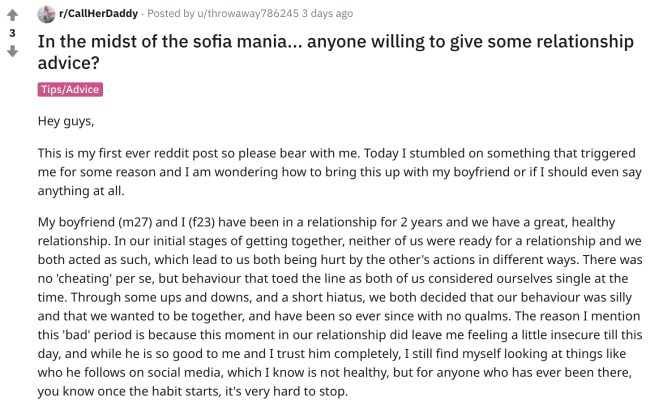
Task: Filter by the Tips/Advice flair tag
Action: click(x=70, y=90)
